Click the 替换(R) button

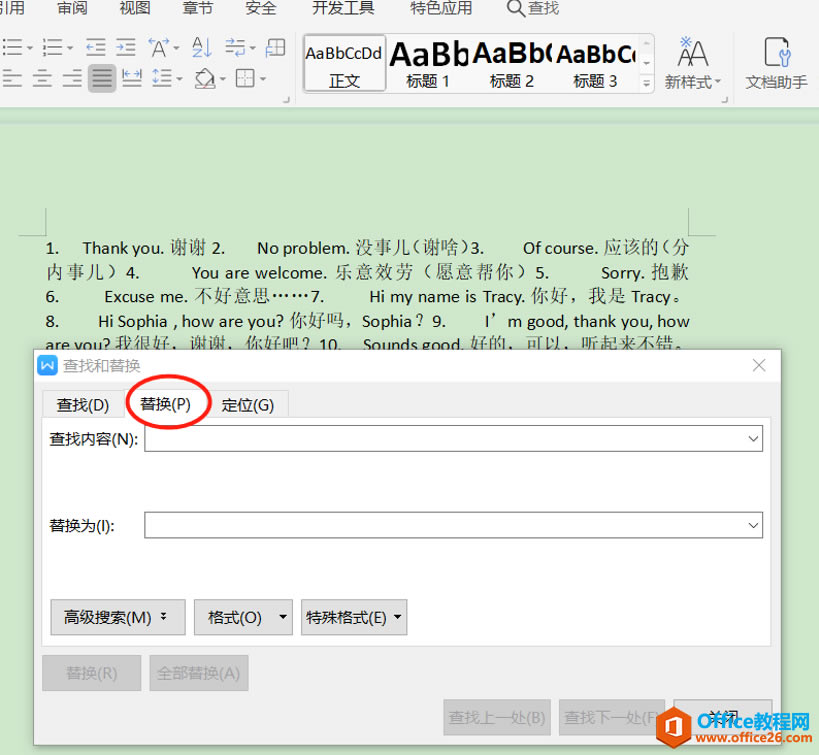pyautogui.click(x=91, y=673)
